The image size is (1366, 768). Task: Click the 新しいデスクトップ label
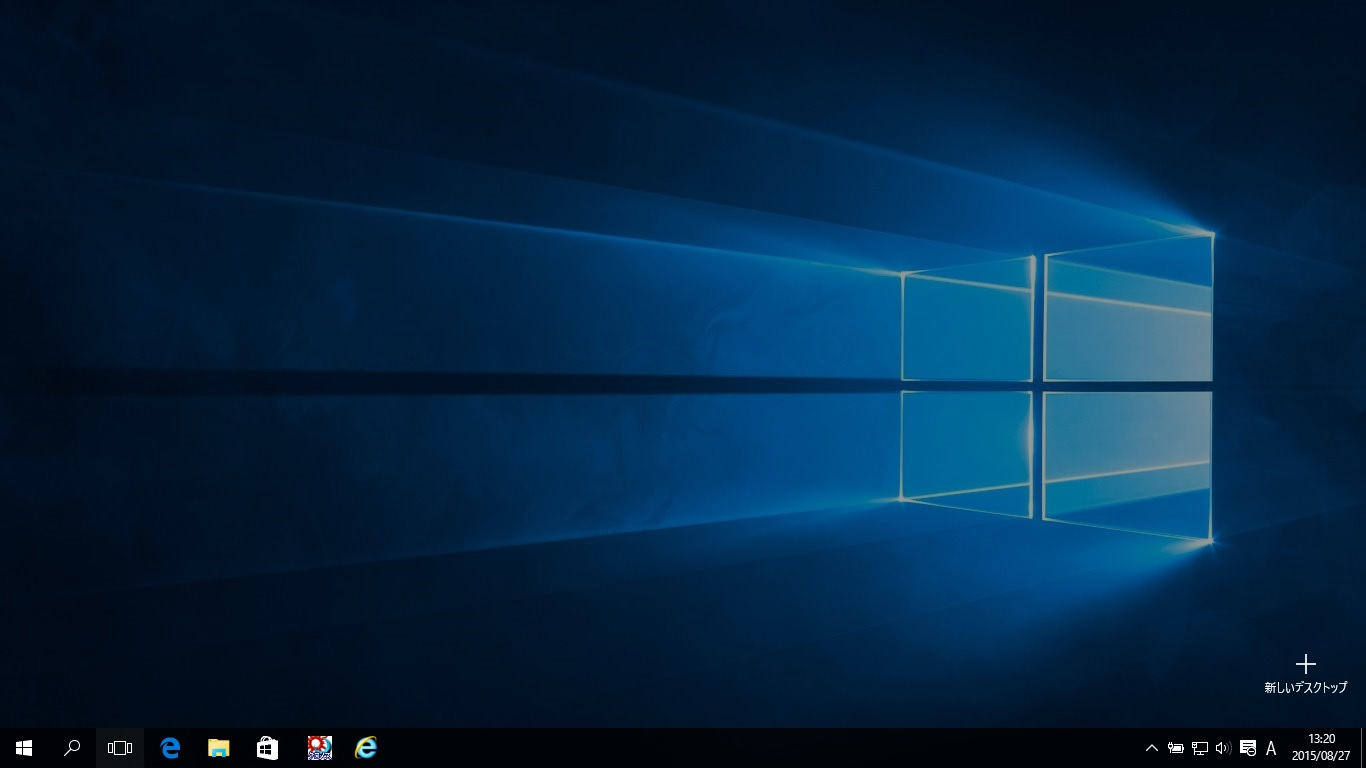[x=1305, y=688]
